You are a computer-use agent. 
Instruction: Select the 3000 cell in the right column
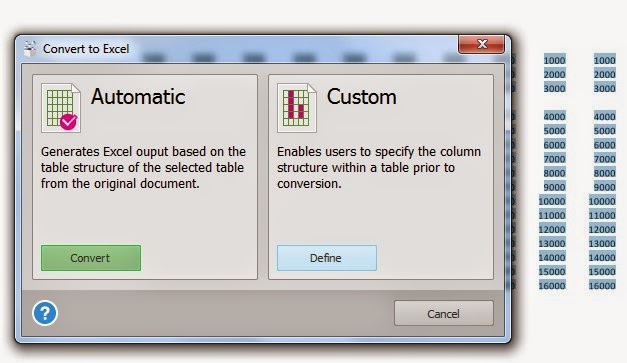point(604,88)
